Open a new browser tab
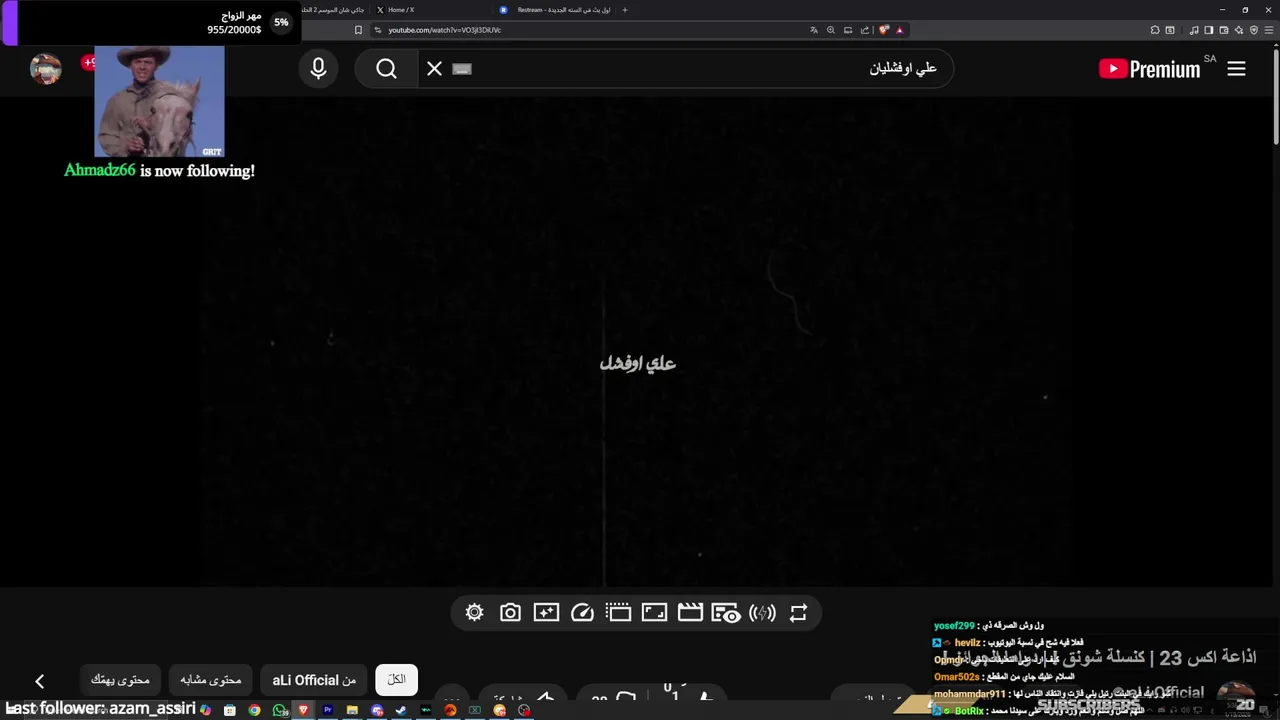The width and height of the screenshot is (1280, 720). [x=625, y=10]
